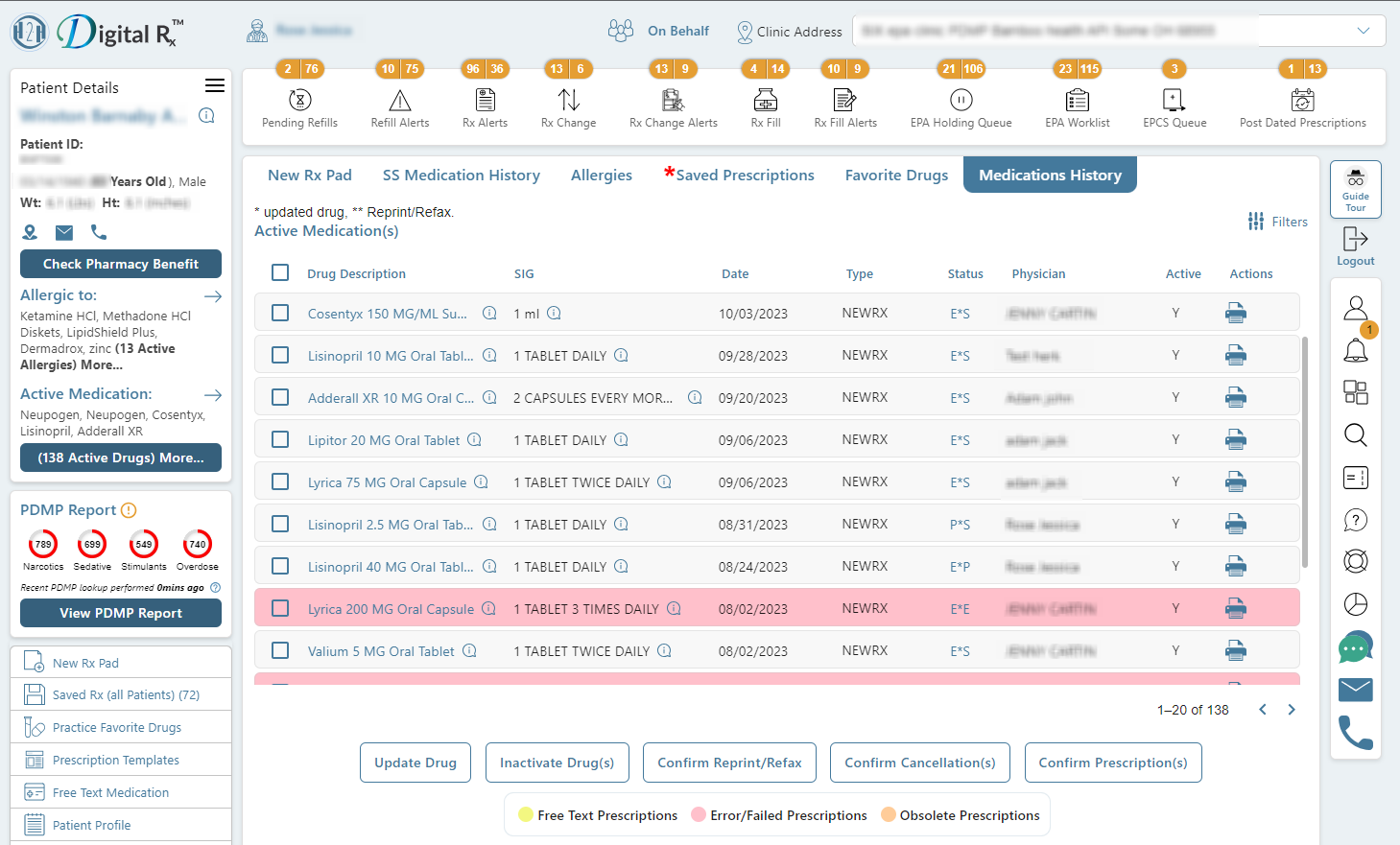Open the chat bubble icon in right sidebar
This screenshot has height=845, width=1400.
pos(1355,647)
